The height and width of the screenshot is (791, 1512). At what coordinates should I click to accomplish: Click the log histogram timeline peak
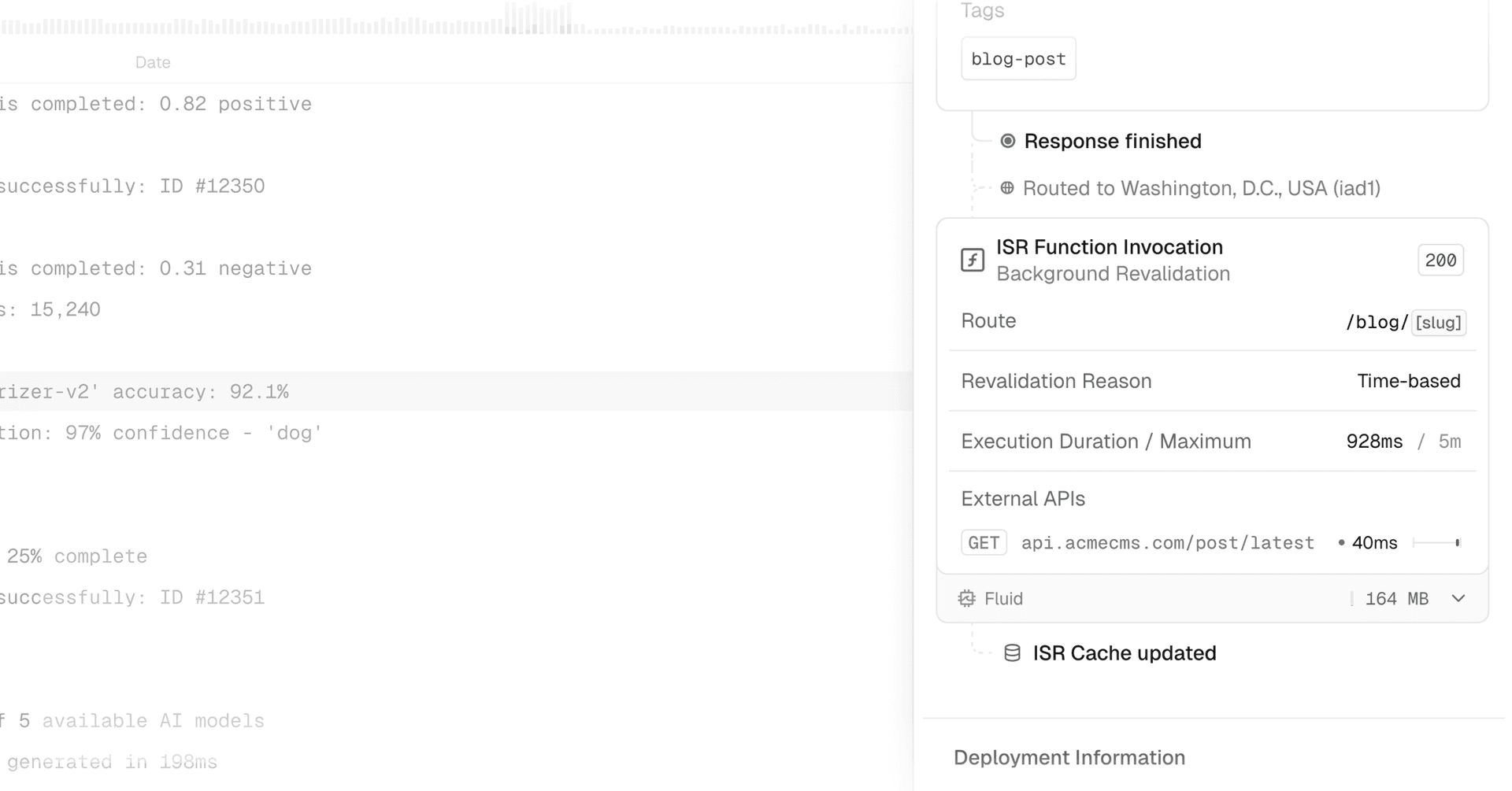[538, 19]
